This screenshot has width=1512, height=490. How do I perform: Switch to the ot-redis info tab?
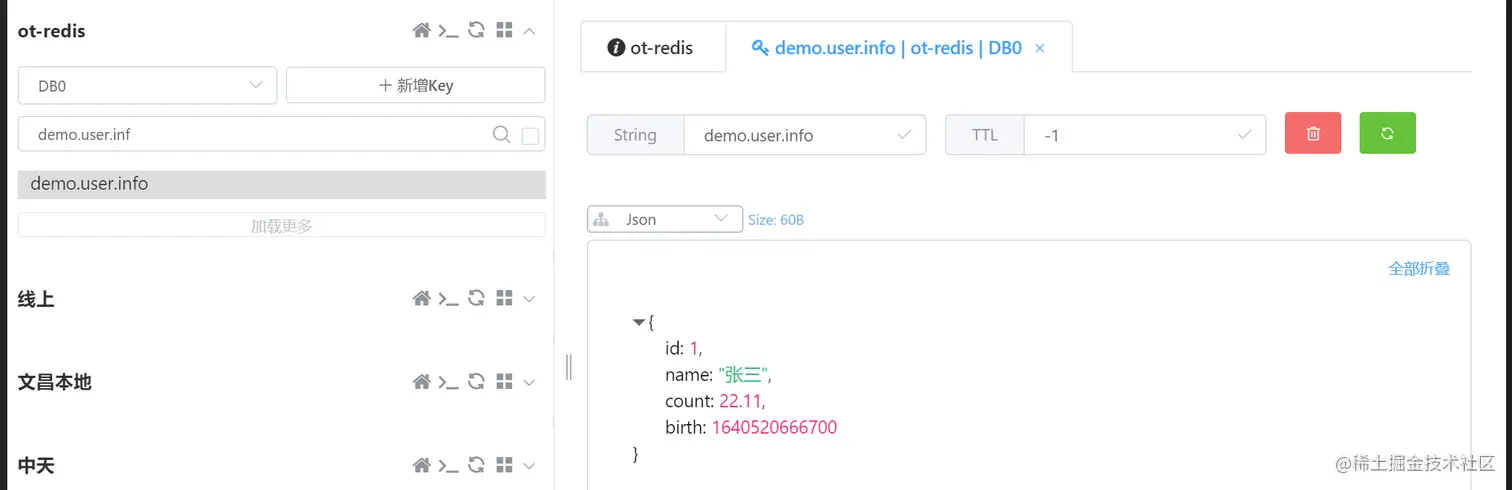(652, 48)
